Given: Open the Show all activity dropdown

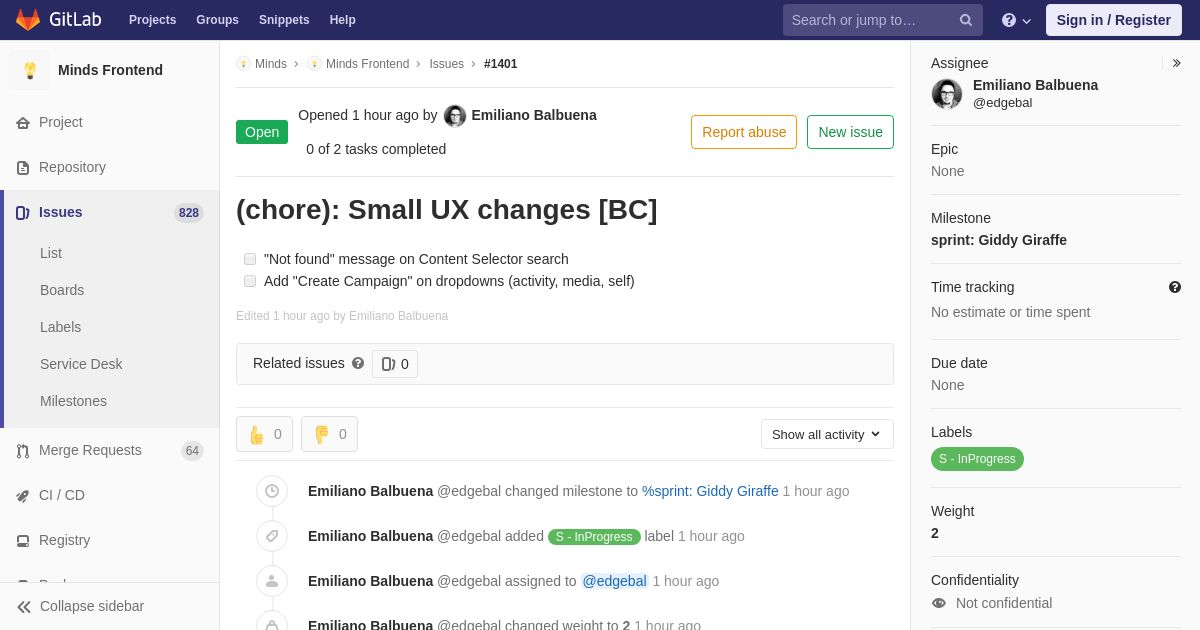Looking at the screenshot, I should 827,434.
